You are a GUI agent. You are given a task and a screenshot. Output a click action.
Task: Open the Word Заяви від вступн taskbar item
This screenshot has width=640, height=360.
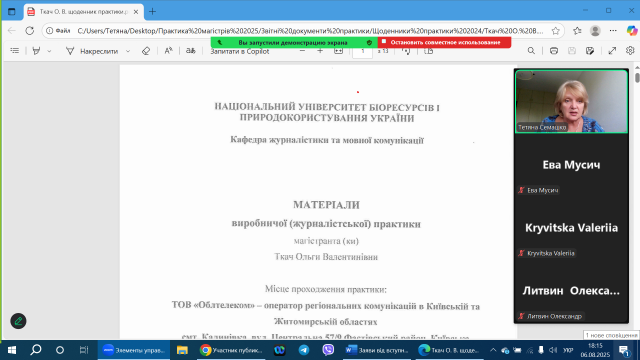point(376,350)
